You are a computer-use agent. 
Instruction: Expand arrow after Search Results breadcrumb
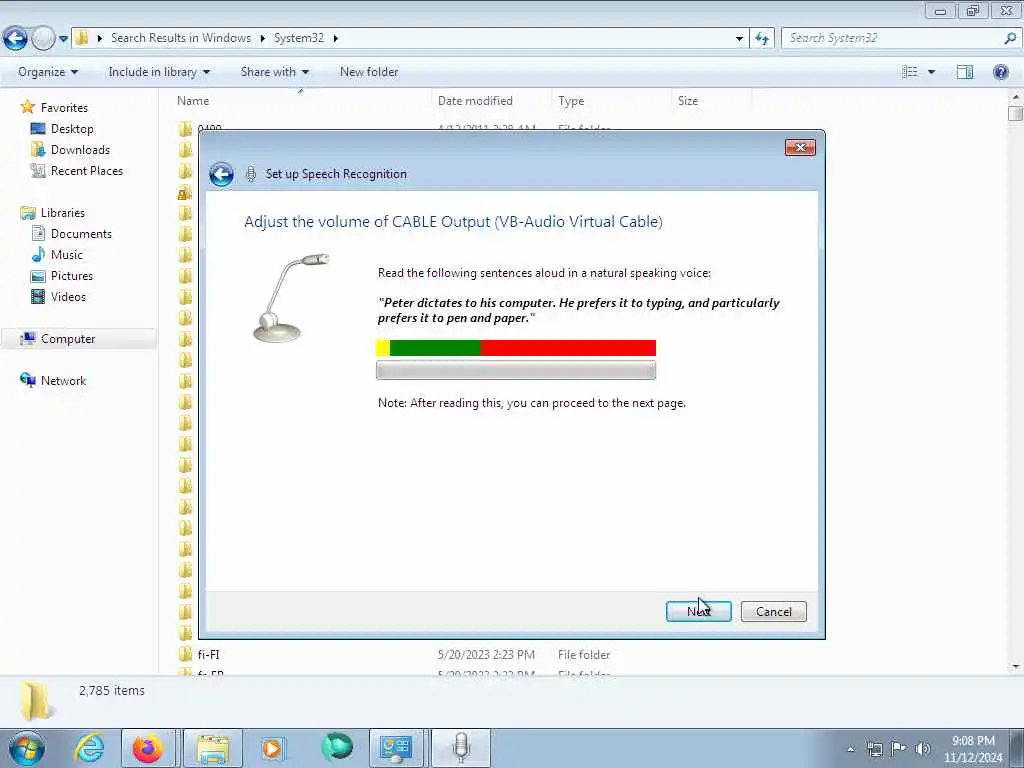tap(263, 38)
